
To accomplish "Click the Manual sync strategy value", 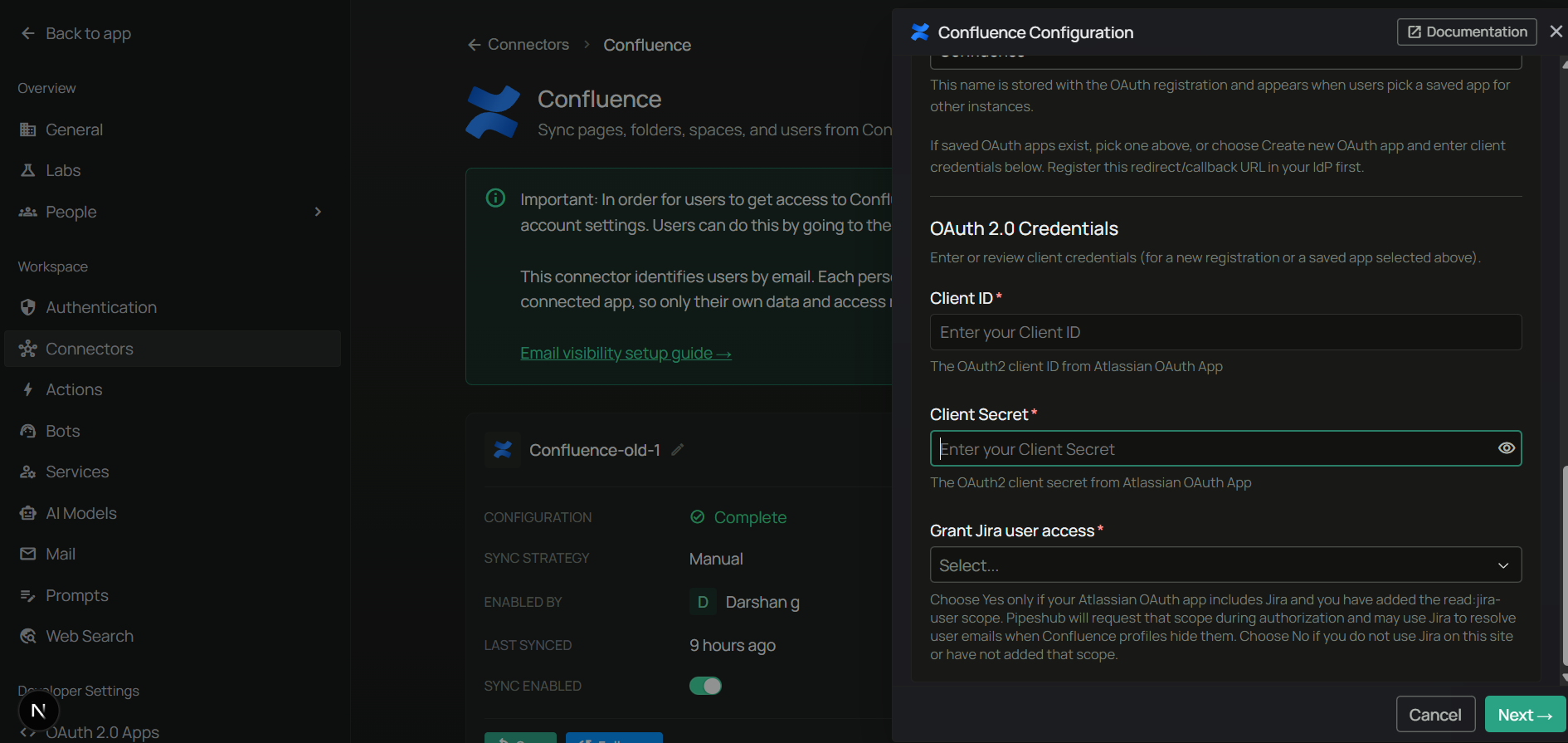I will tap(716, 559).
